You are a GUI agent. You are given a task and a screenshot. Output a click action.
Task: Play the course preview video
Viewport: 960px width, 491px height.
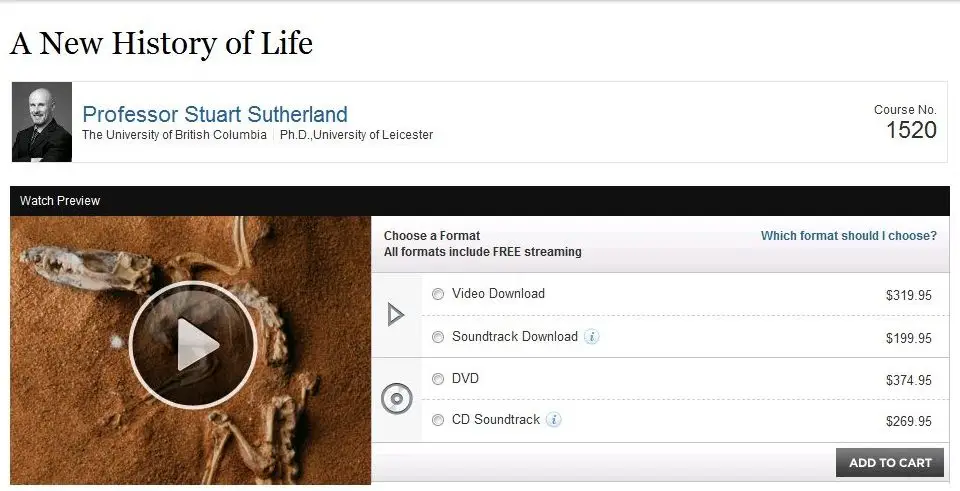tap(192, 345)
